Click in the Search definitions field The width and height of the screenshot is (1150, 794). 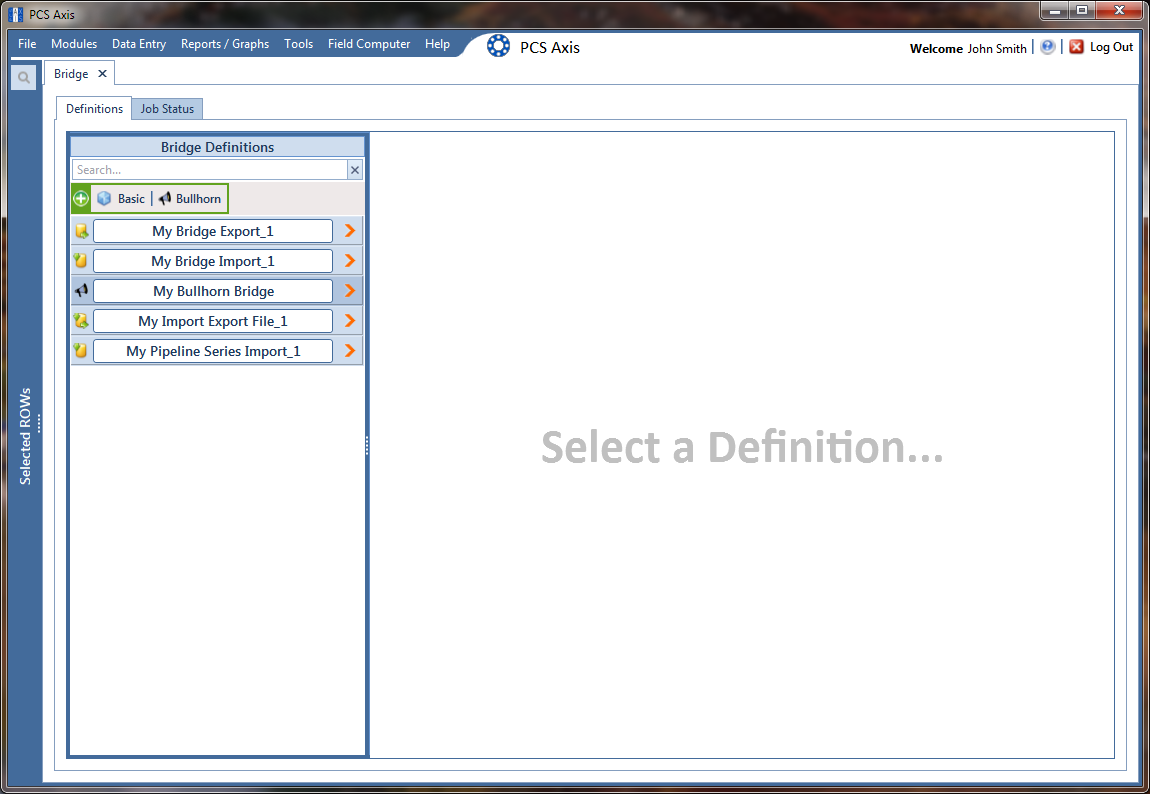(x=210, y=170)
